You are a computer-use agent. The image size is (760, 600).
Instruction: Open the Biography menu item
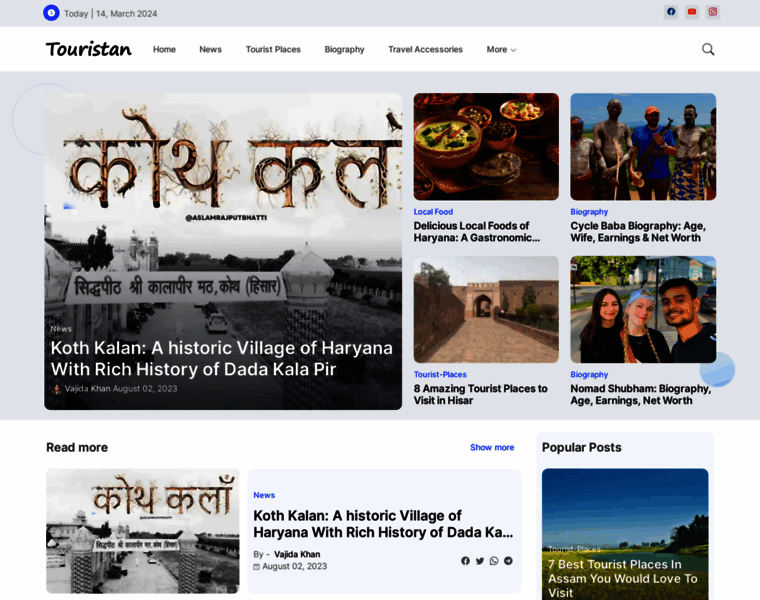344,49
